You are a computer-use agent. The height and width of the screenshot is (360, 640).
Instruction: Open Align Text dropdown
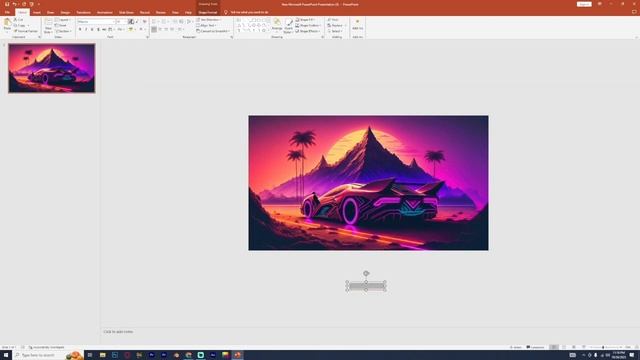[x=207, y=25]
